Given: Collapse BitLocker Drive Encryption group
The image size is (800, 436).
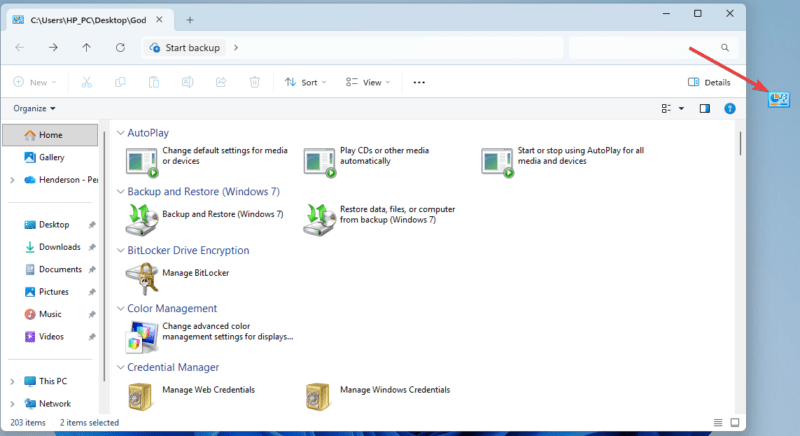Looking at the screenshot, I should pos(120,250).
